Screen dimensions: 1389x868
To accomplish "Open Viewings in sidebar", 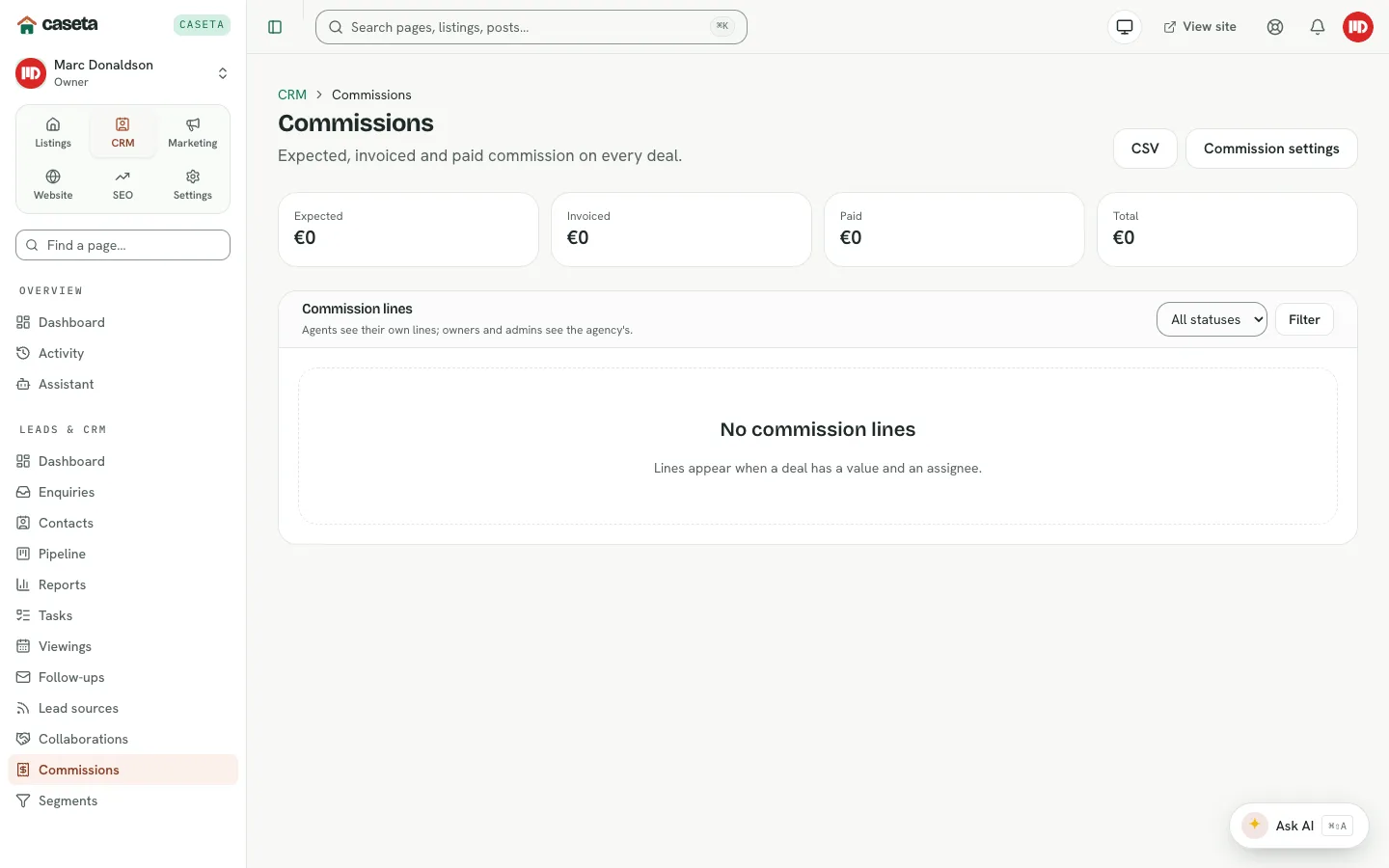I will click(x=123, y=646).
